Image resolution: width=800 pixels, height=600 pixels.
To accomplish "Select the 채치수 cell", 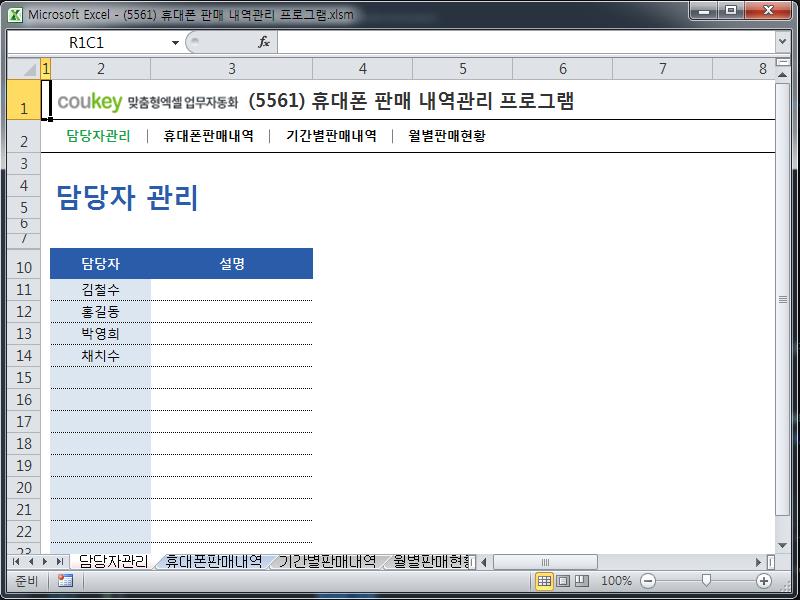I will click(x=101, y=356).
